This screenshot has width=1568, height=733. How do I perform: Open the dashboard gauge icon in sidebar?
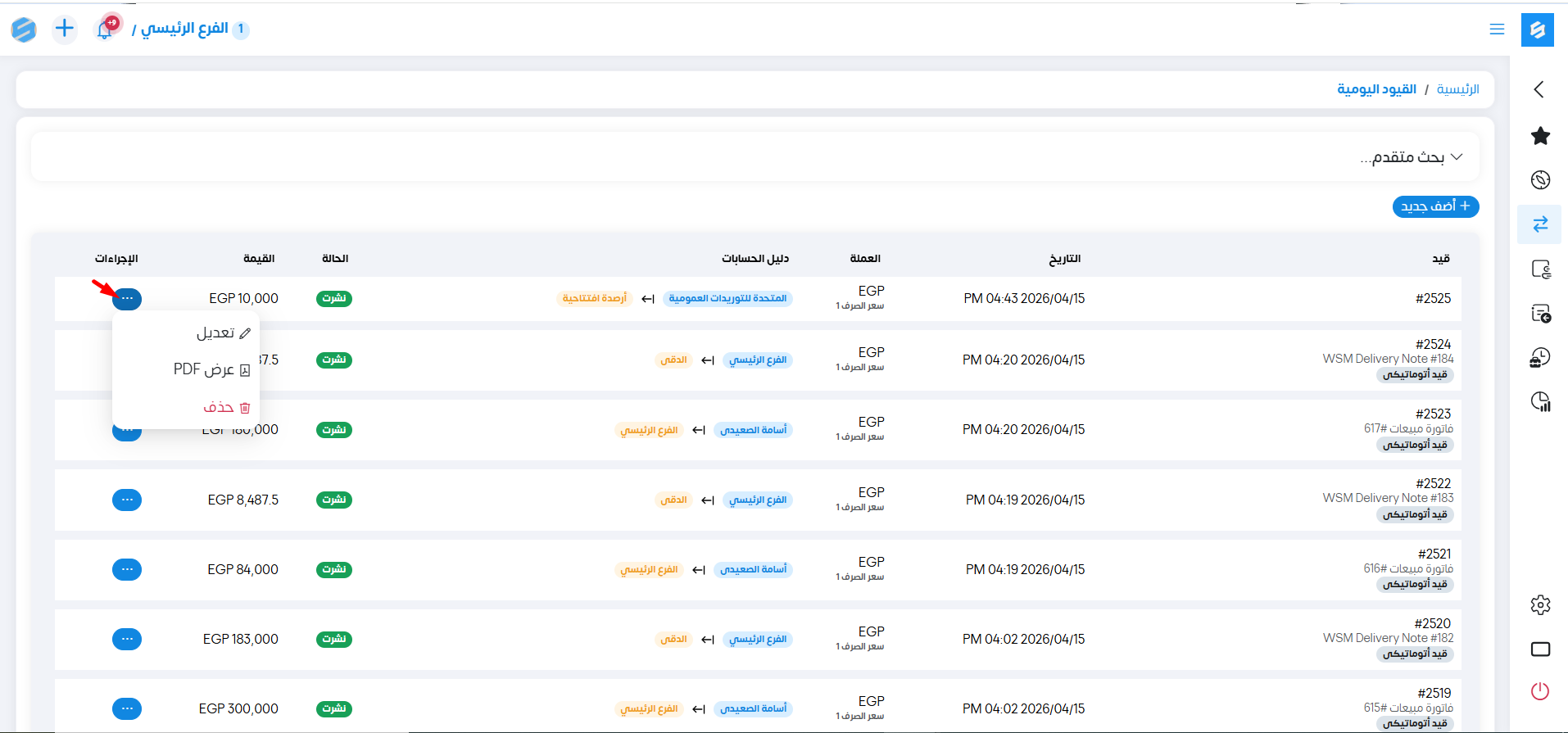pyautogui.click(x=1540, y=180)
